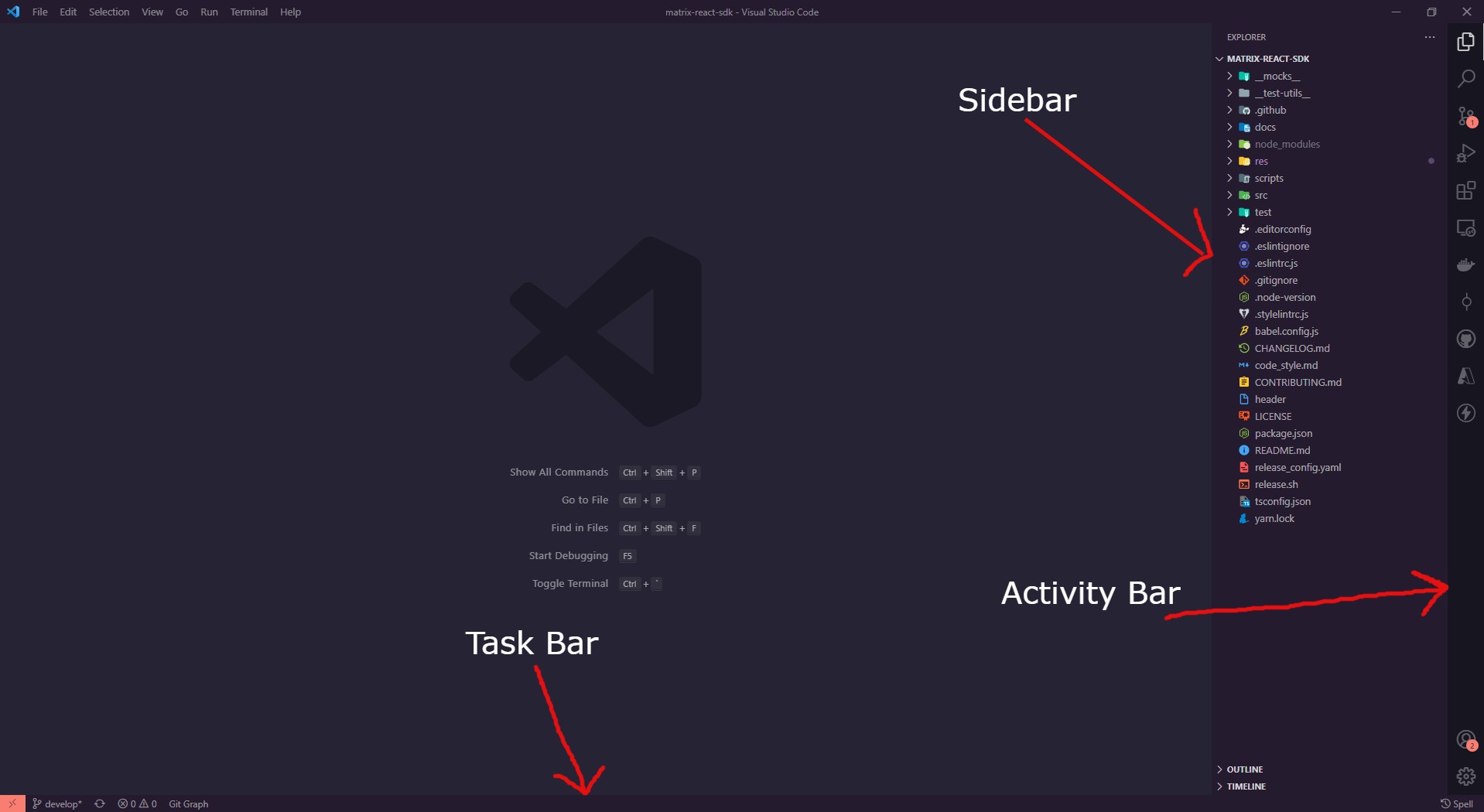Open the LICENSE file
Viewport: 1484px width, 812px height.
[x=1329, y=416]
